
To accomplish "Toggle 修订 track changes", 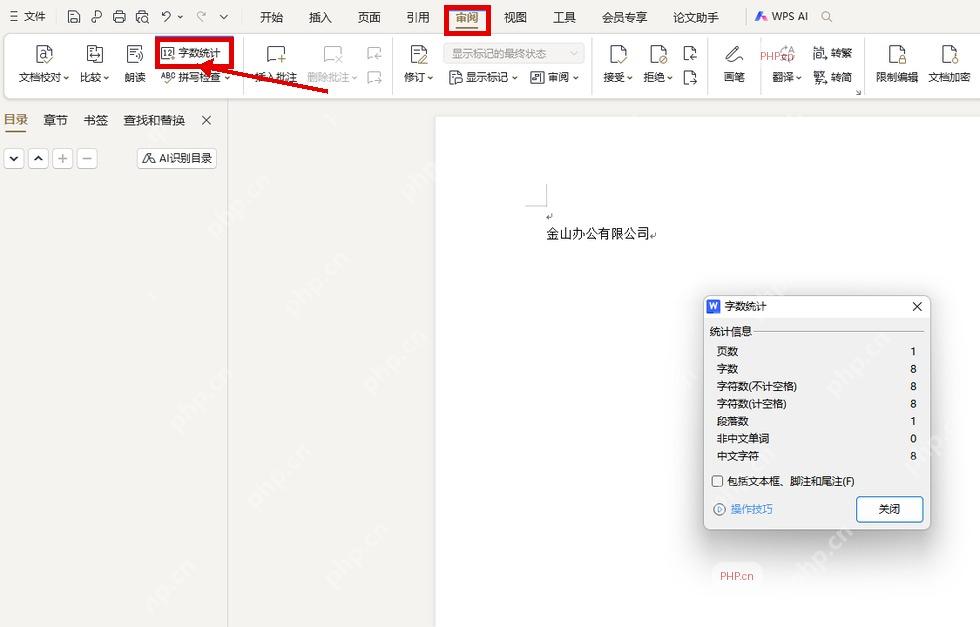I will [419, 63].
